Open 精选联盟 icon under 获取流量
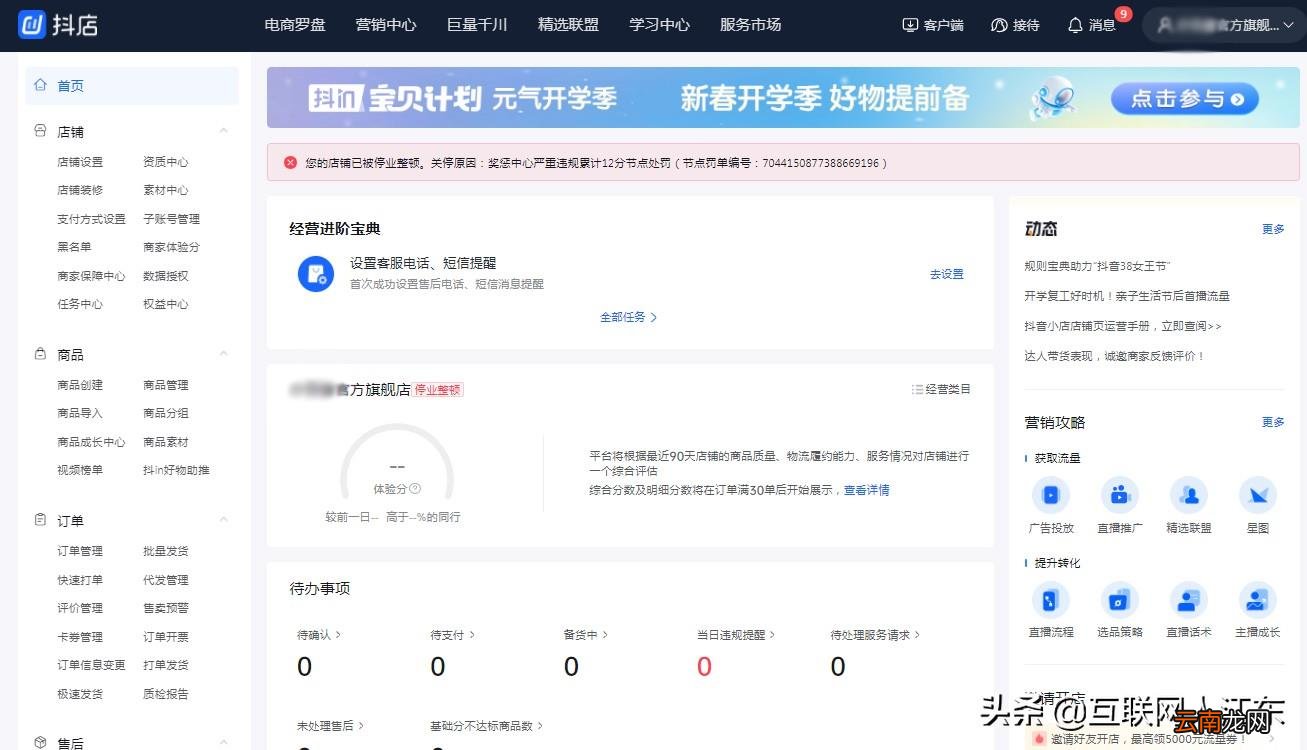This screenshot has width=1307, height=750. tap(1189, 495)
